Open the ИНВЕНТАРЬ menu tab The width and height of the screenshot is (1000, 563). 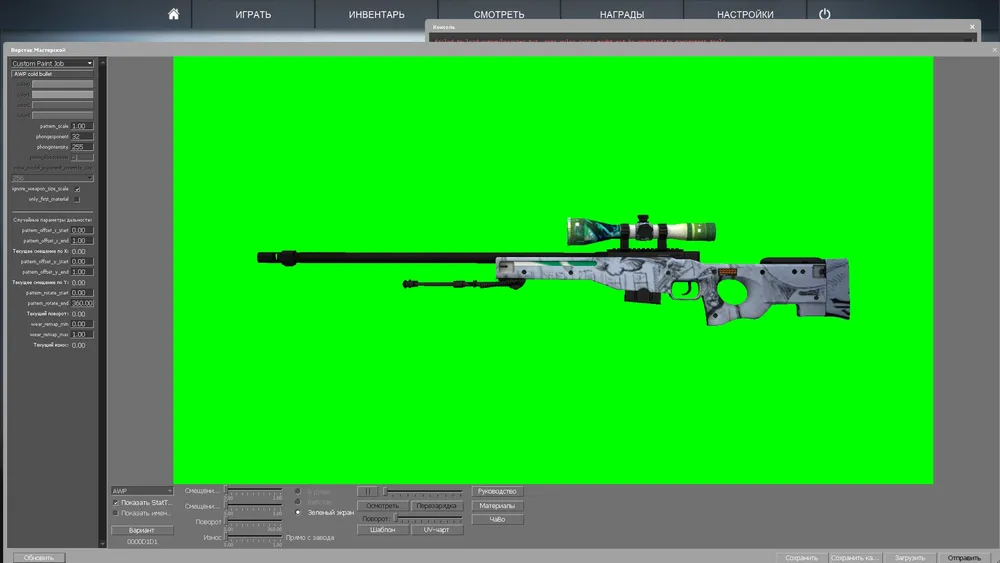click(377, 15)
